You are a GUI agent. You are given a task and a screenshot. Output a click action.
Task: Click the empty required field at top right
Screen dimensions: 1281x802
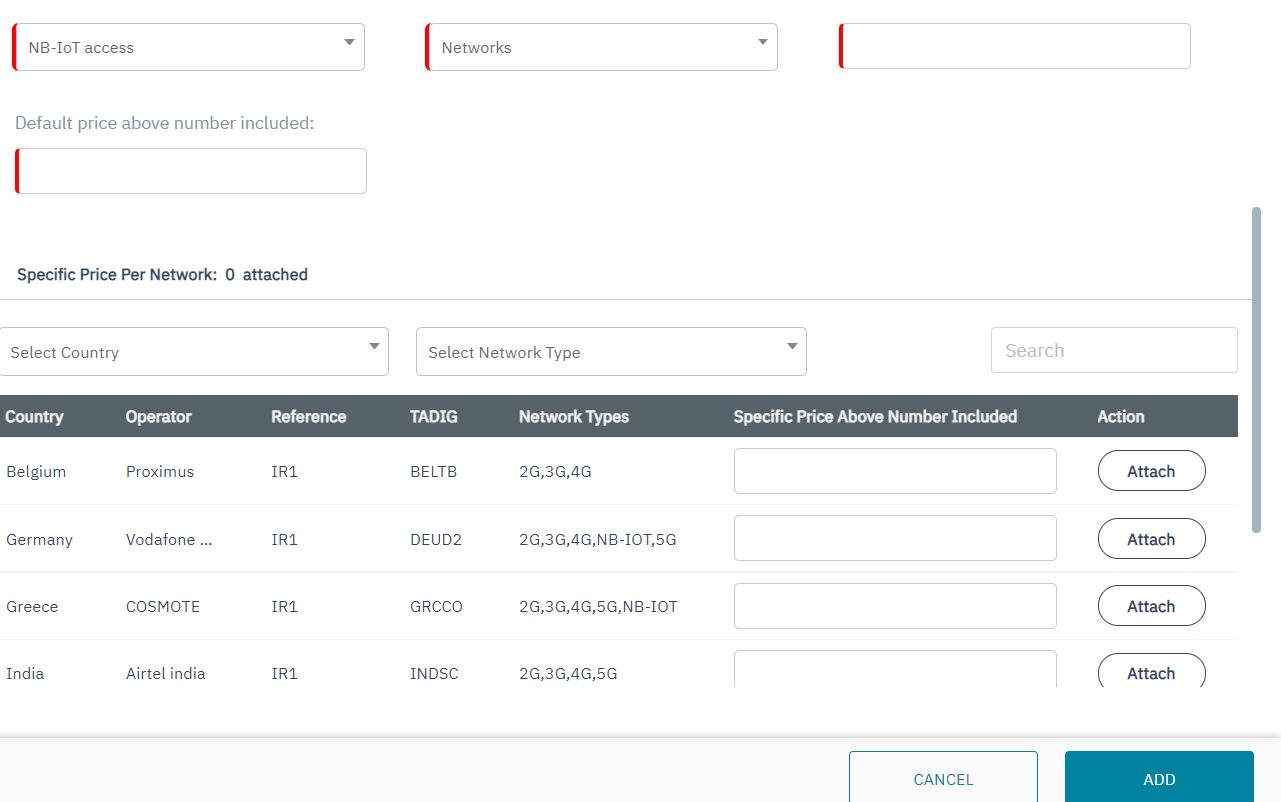tap(1015, 46)
